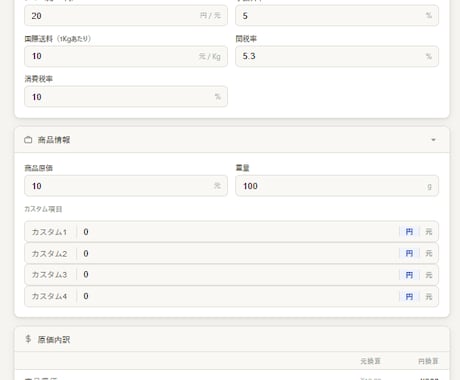Click the dollar icon beside 原価内訳
The width and height of the screenshot is (460, 380).
[x=28, y=339]
